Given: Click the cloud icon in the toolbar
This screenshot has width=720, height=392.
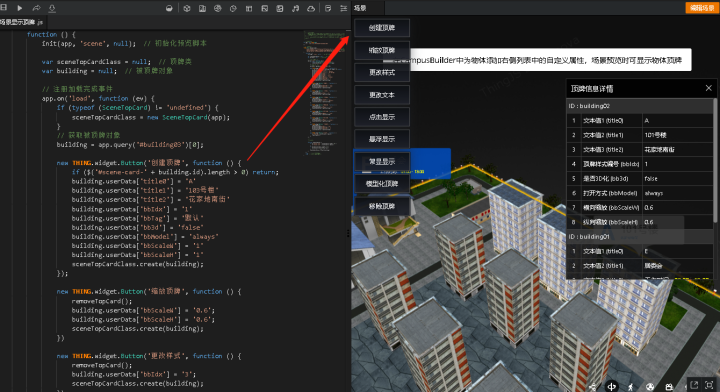Looking at the screenshot, I should pyautogui.click(x=311, y=8).
